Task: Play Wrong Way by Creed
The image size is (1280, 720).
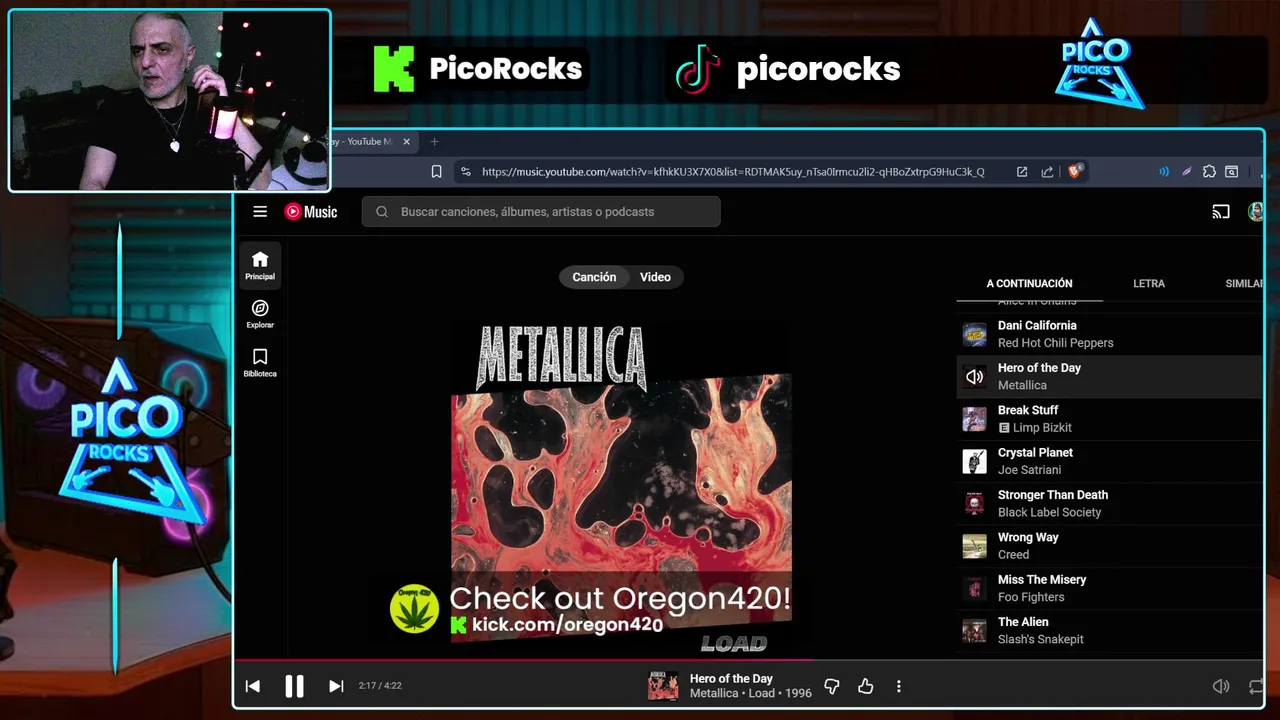Action: 1109,546
